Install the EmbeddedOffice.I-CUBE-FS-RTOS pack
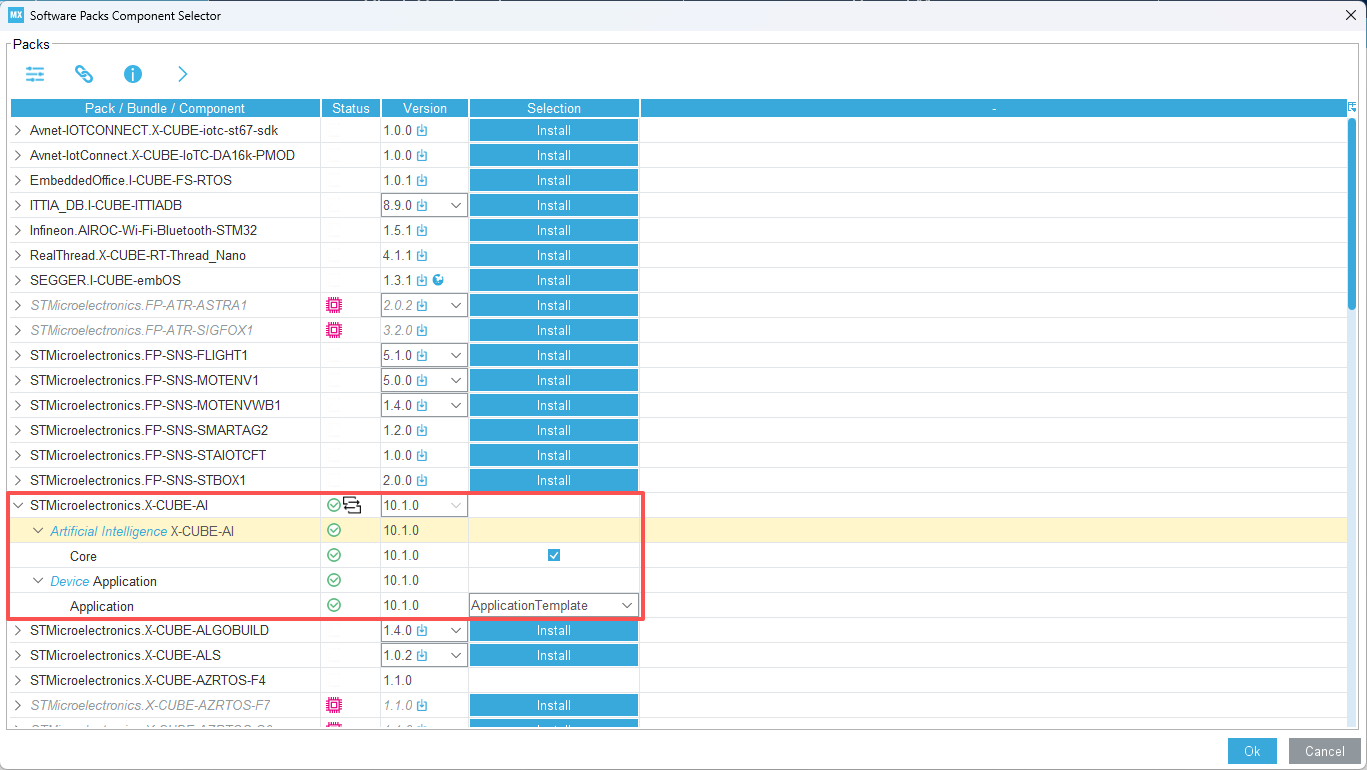 [553, 180]
